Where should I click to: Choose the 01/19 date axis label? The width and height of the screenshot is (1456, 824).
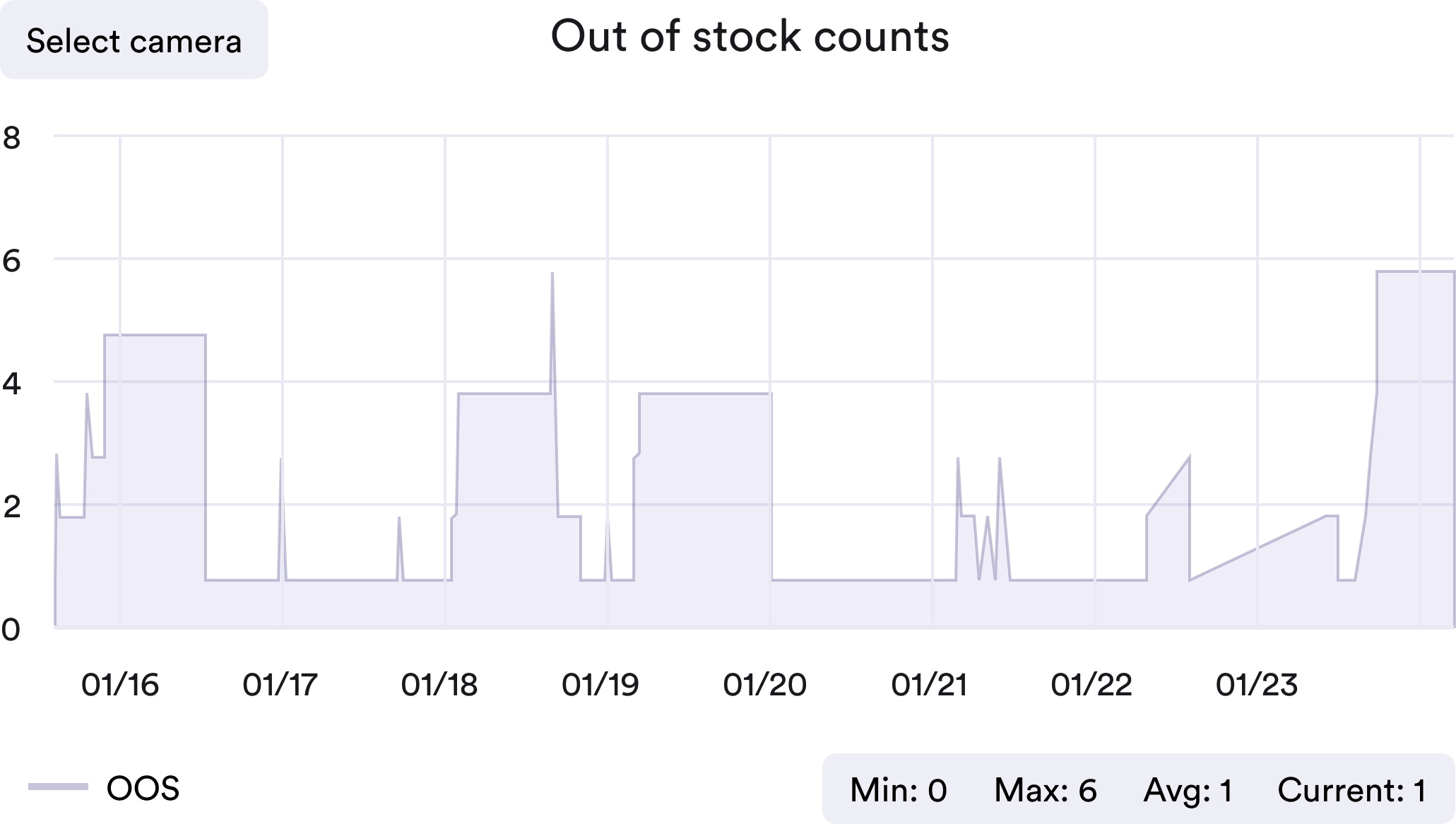(600, 685)
